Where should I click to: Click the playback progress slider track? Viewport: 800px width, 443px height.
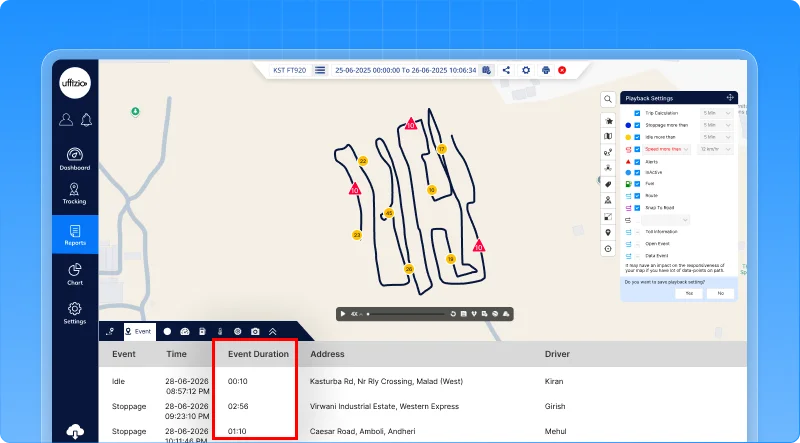click(406, 314)
